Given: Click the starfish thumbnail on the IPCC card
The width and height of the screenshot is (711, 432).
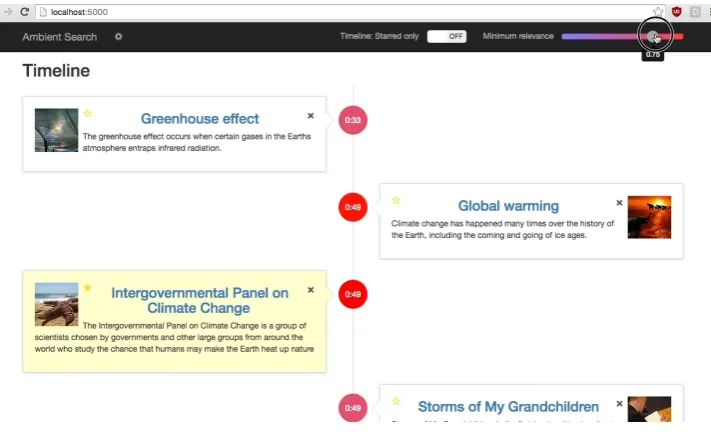Looking at the screenshot, I should coord(57,304).
